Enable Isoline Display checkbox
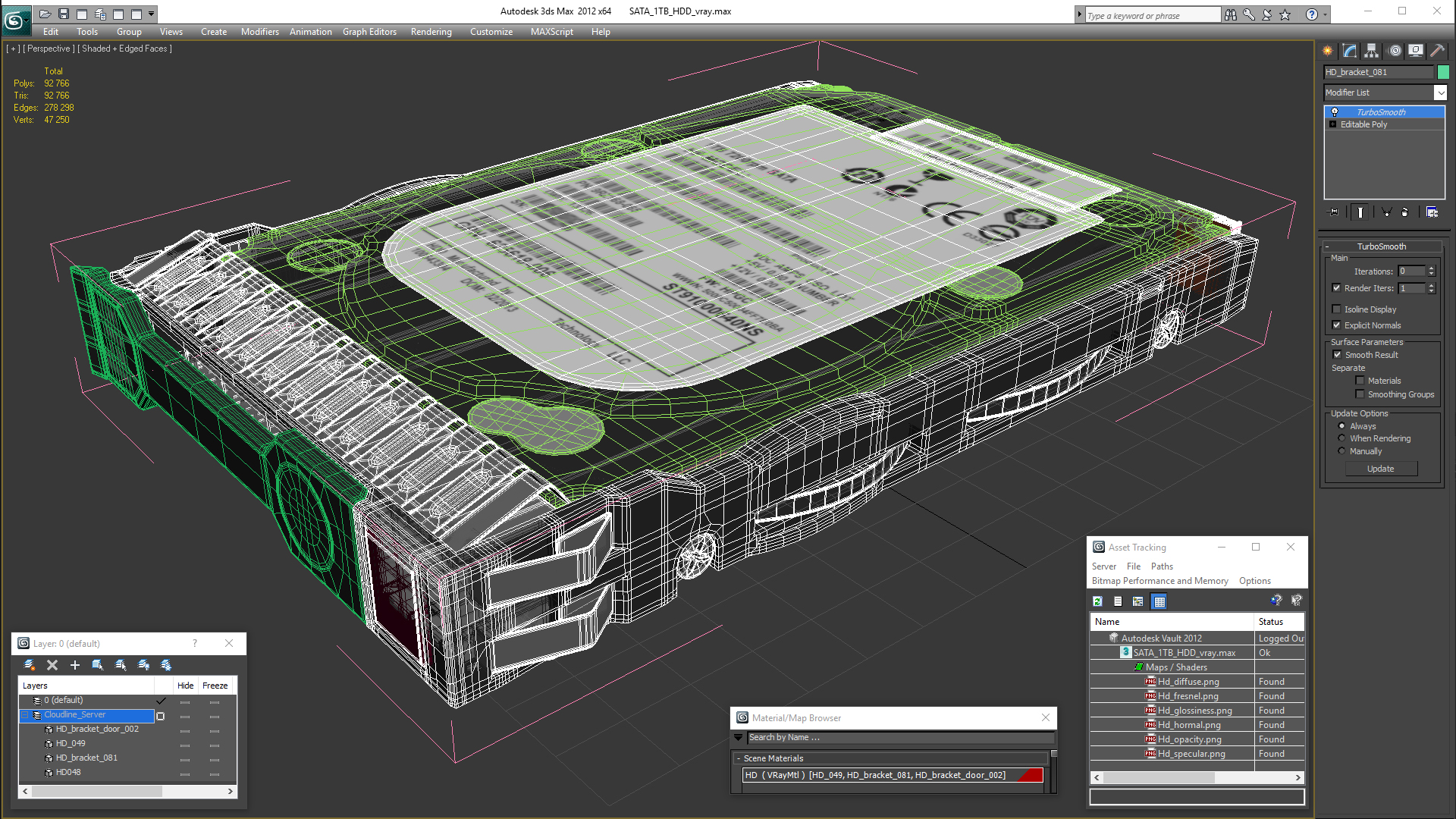This screenshot has height=819, width=1456. [1336, 309]
